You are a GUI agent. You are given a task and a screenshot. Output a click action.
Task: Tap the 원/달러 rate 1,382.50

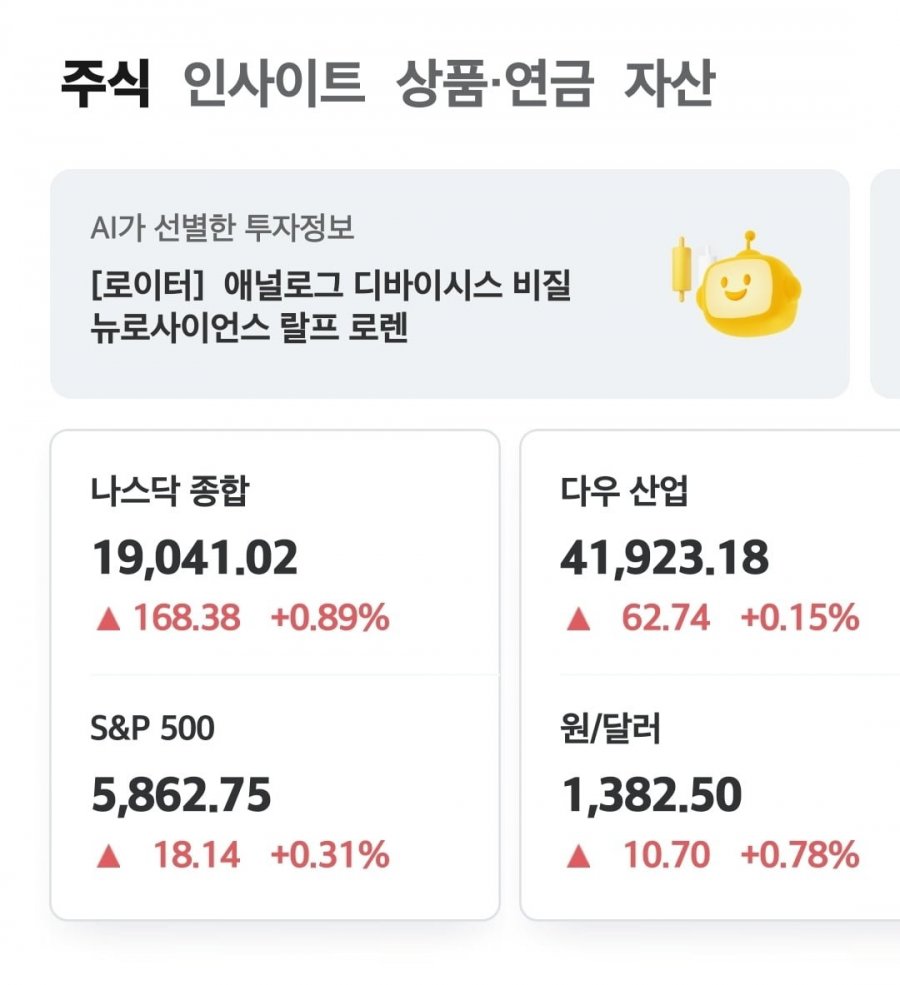pos(651,795)
